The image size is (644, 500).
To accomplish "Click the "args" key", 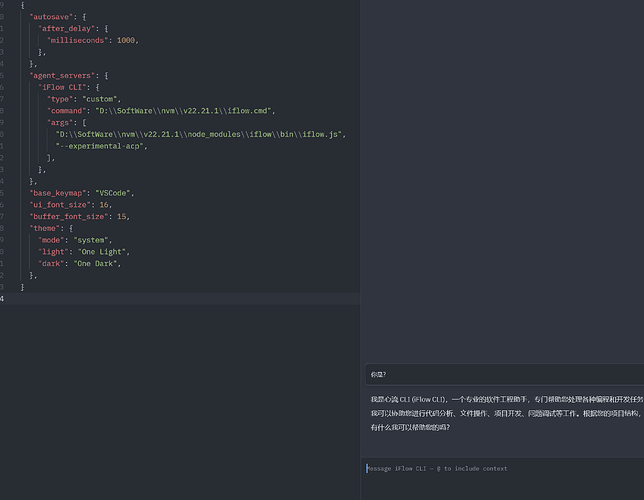I will click(x=60, y=123).
